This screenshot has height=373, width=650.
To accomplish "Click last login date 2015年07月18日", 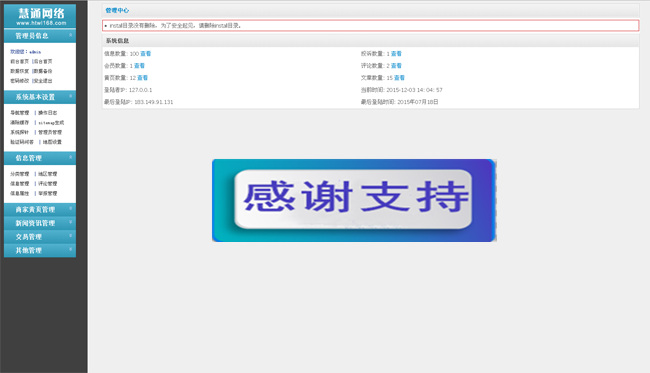I will tap(418, 102).
